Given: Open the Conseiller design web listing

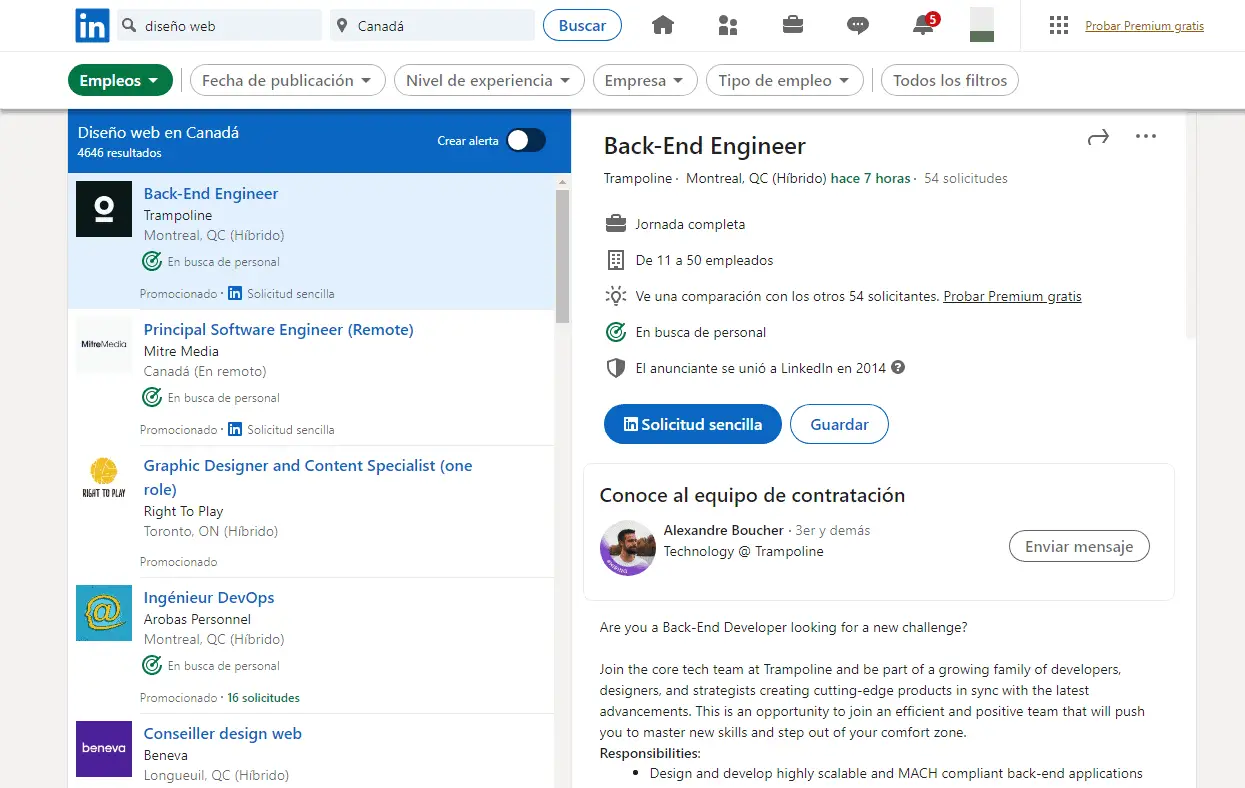Looking at the screenshot, I should point(223,734).
